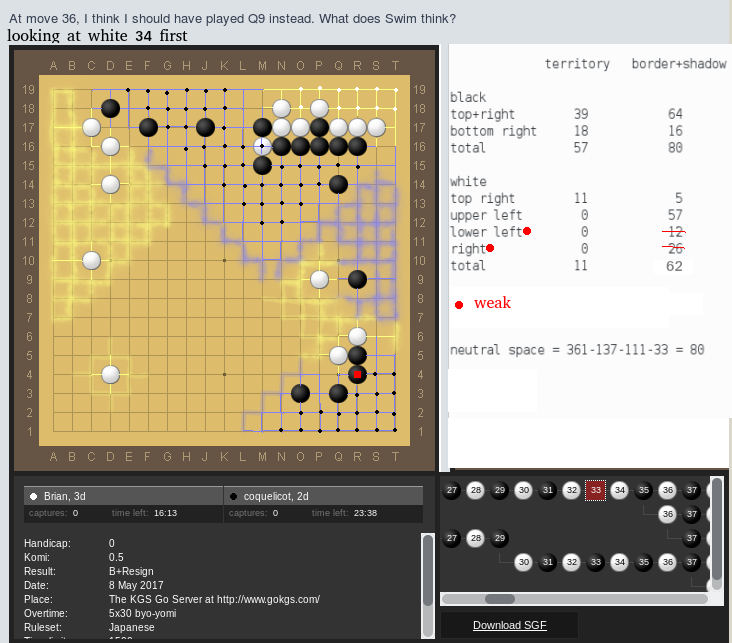The height and width of the screenshot is (643, 732).
Task: Select black move 29 in top tree row
Action: 500,490
